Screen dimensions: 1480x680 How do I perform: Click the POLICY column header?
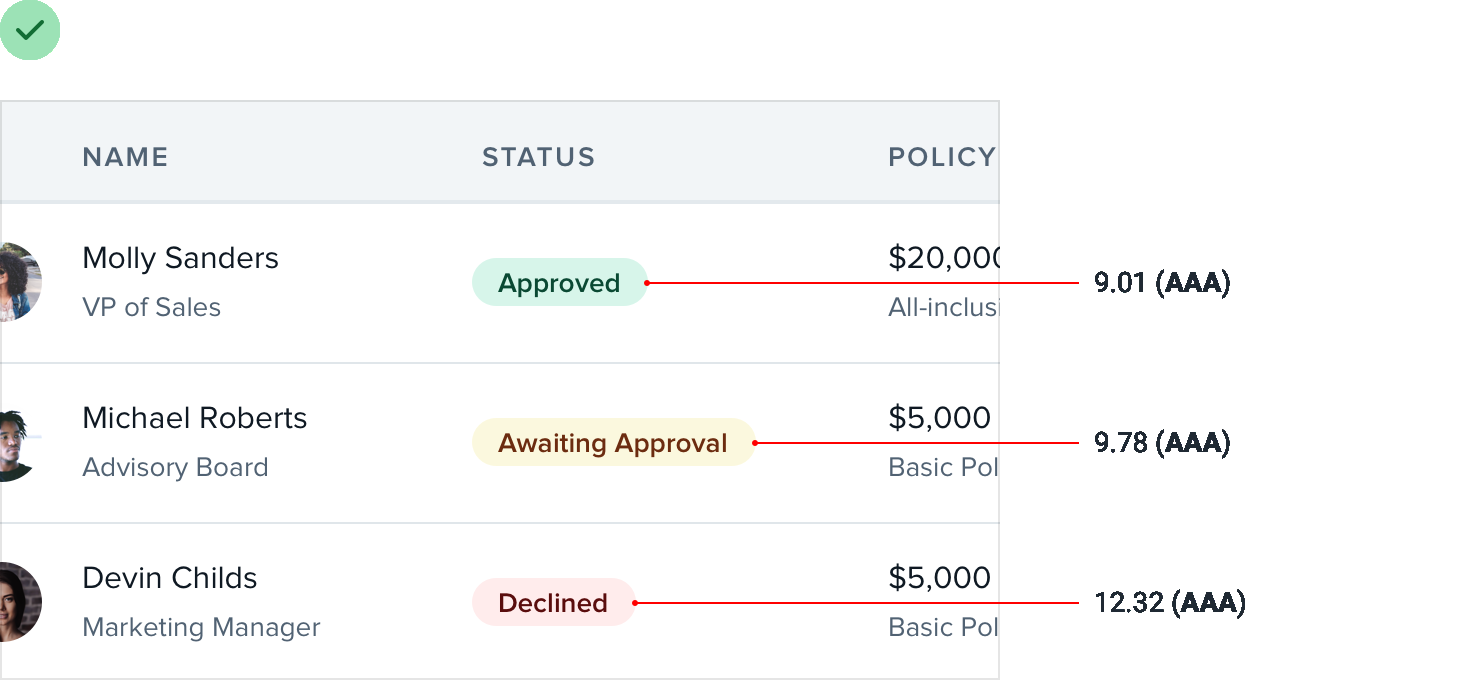point(941,157)
